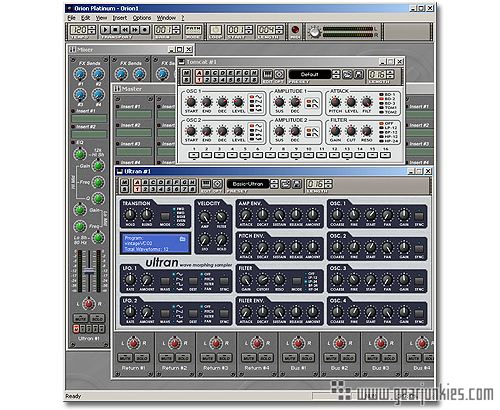The image size is (500, 410).
Task: Click the master volume knob beside level meters
Action: (x=315, y=32)
